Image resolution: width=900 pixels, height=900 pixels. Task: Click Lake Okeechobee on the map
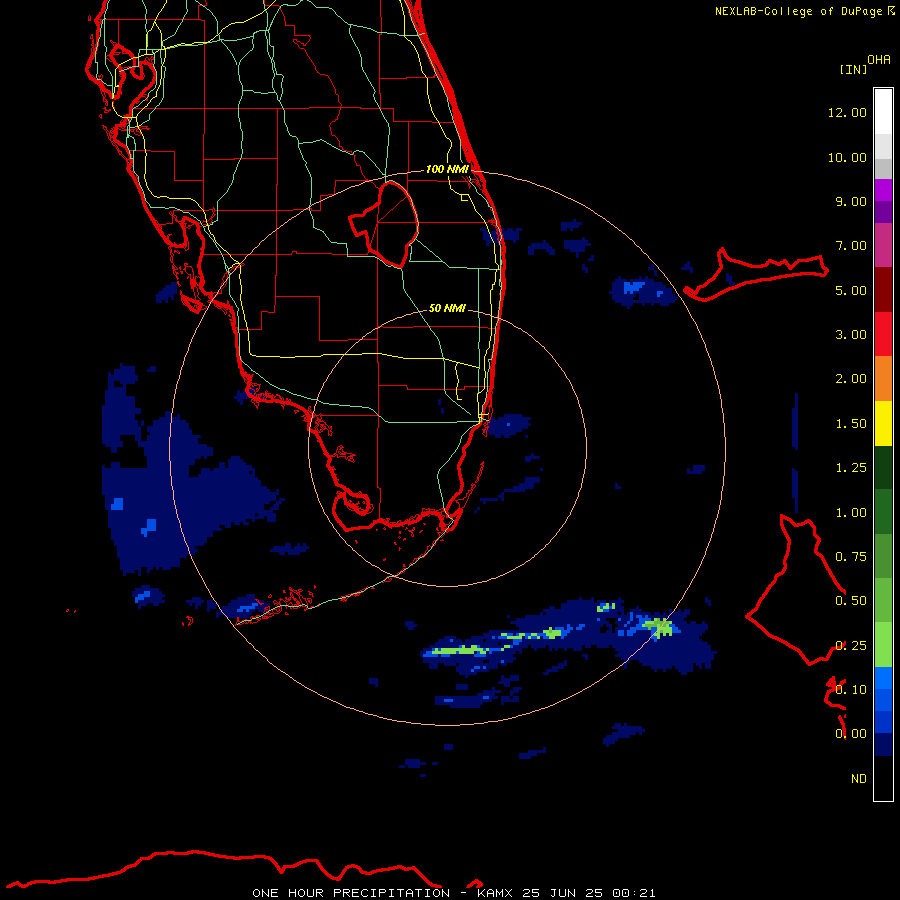384,224
